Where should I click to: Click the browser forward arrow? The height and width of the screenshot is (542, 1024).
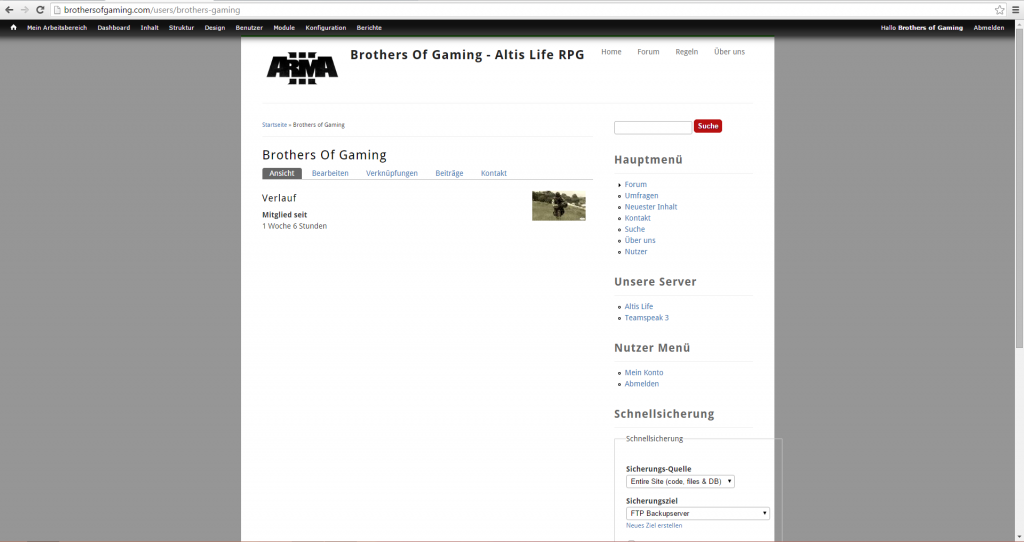(24, 9)
